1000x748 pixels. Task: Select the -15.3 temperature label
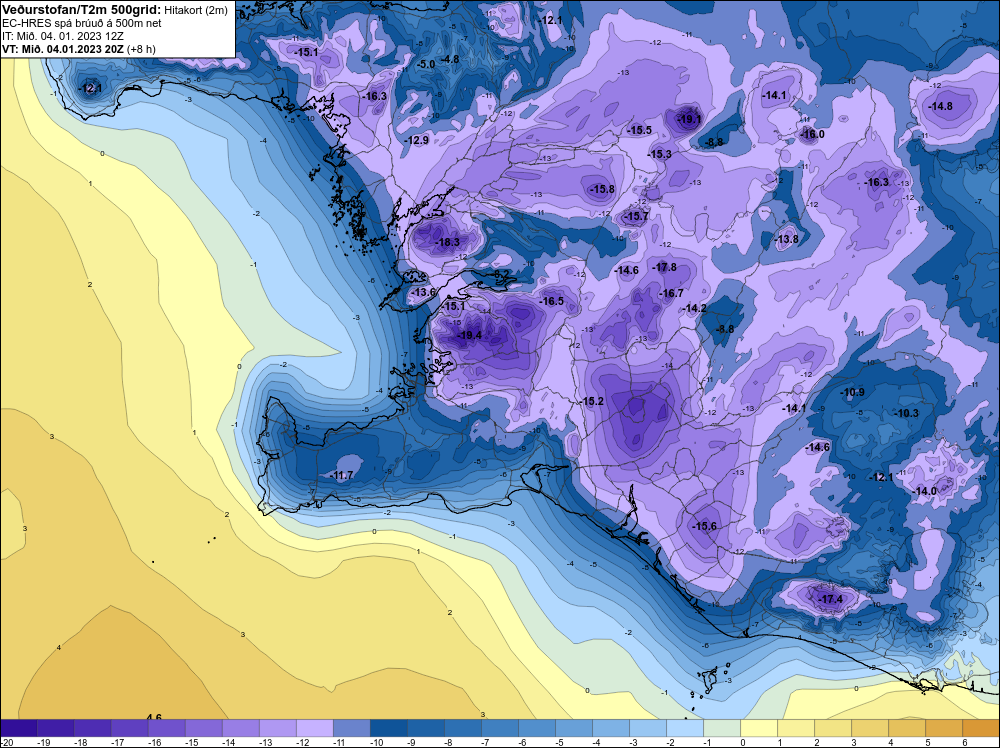(659, 154)
